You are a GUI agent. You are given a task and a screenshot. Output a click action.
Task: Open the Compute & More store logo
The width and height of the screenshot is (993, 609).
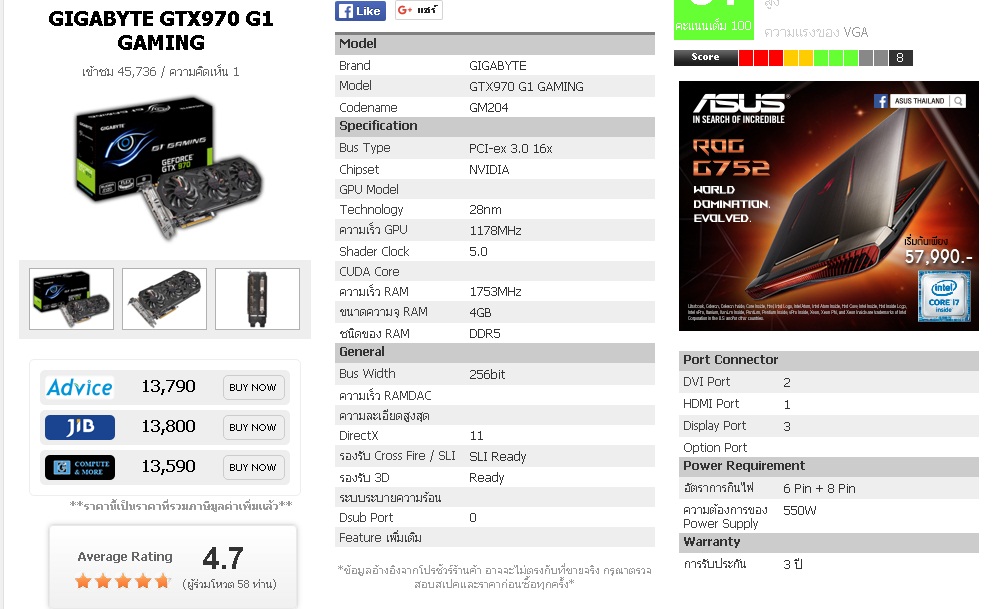(80, 467)
